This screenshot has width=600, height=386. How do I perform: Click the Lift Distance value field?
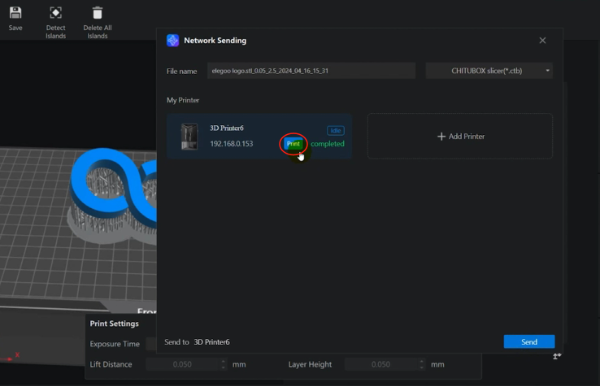click(183, 364)
